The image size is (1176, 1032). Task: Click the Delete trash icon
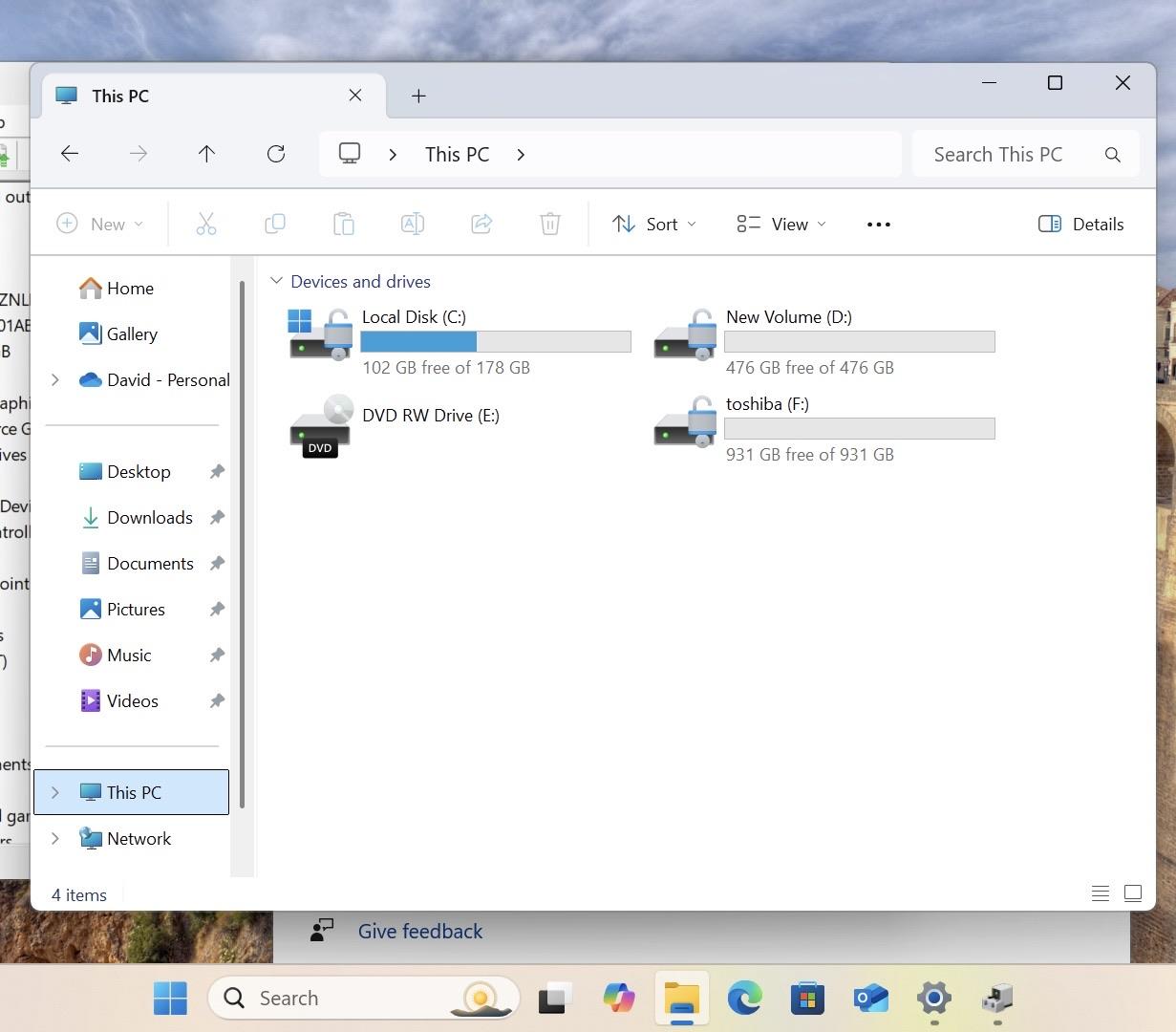pyautogui.click(x=550, y=224)
